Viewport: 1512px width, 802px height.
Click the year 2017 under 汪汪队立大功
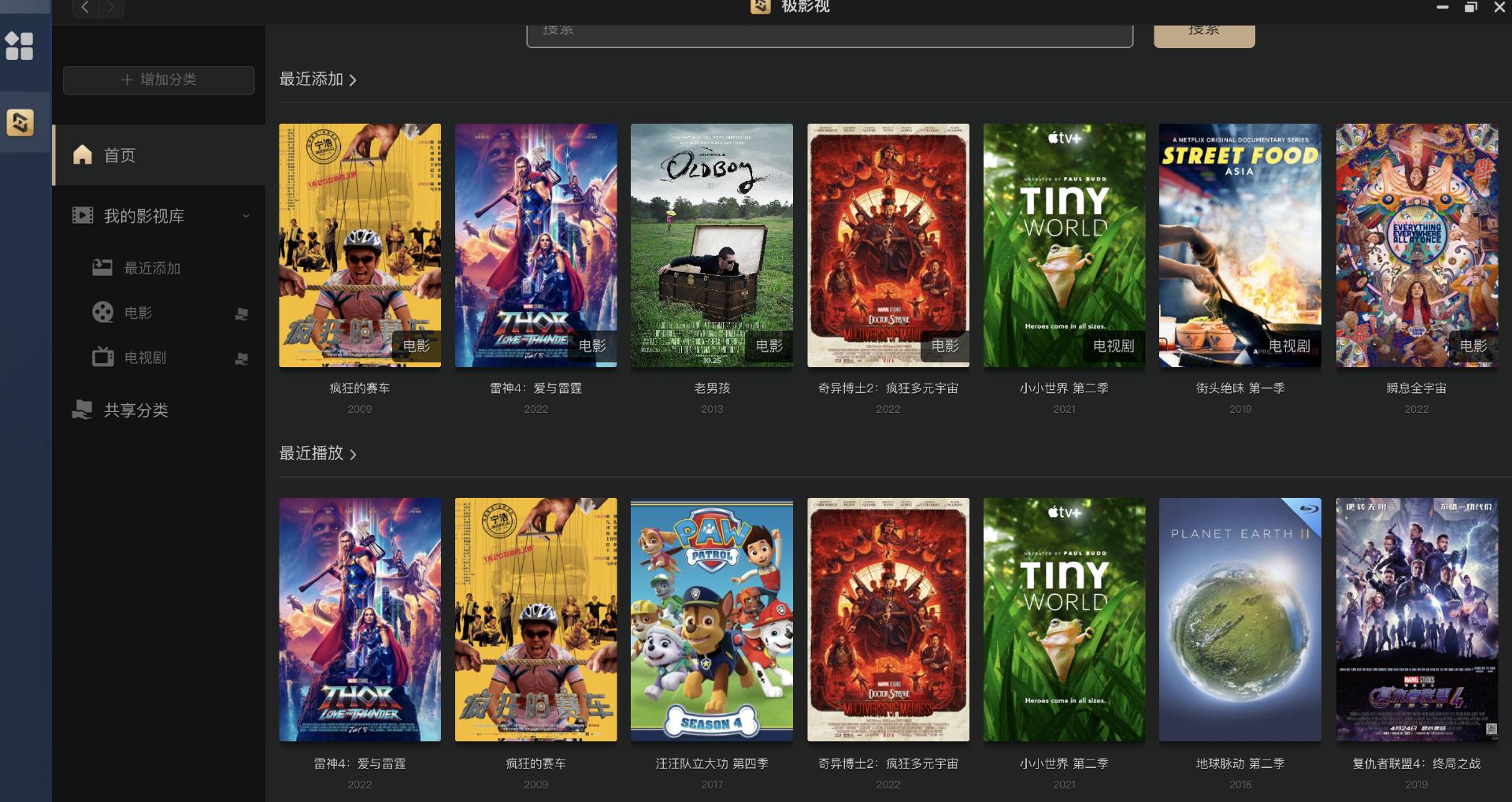click(x=712, y=785)
